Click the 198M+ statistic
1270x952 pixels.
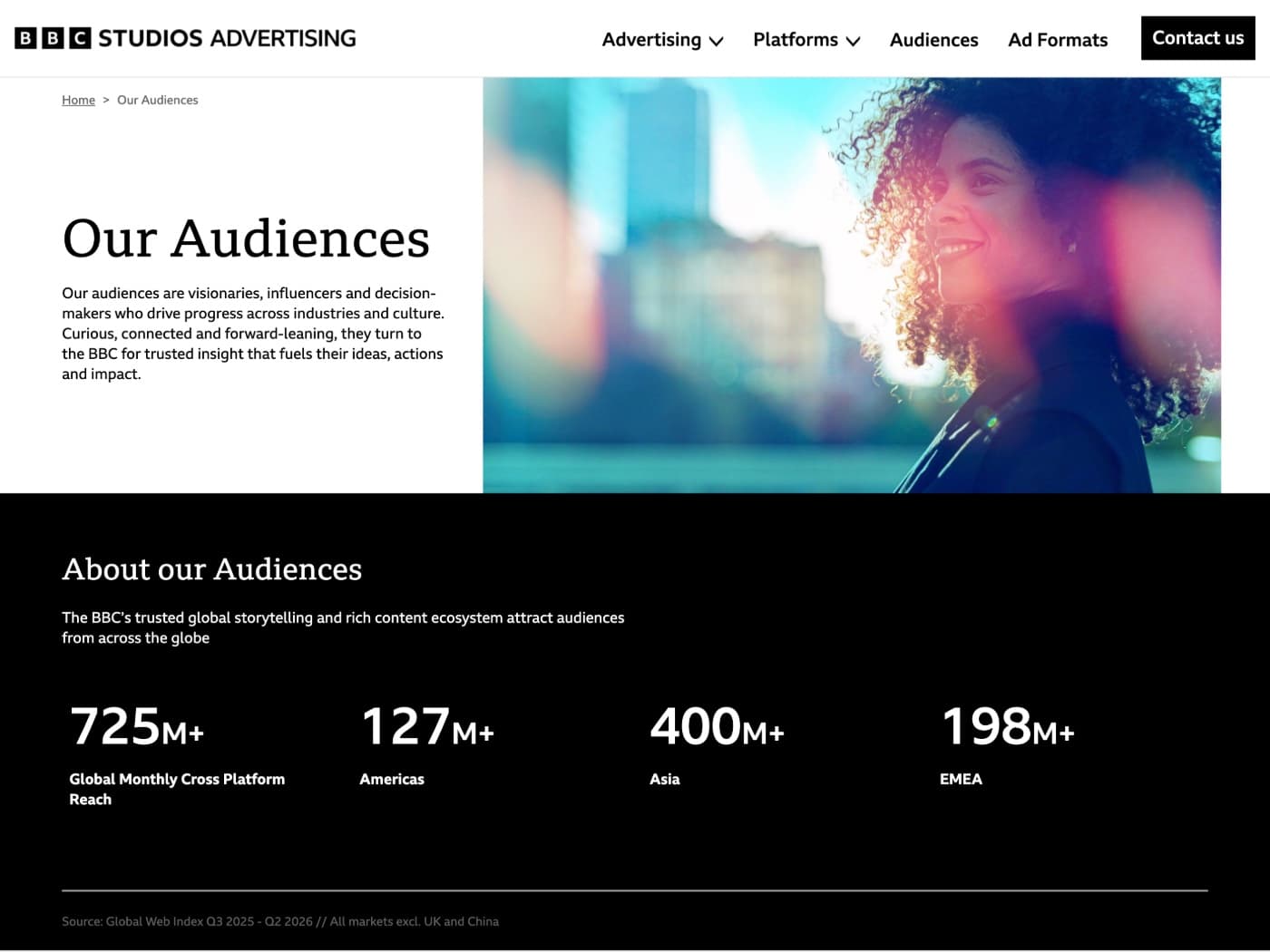[1008, 726]
